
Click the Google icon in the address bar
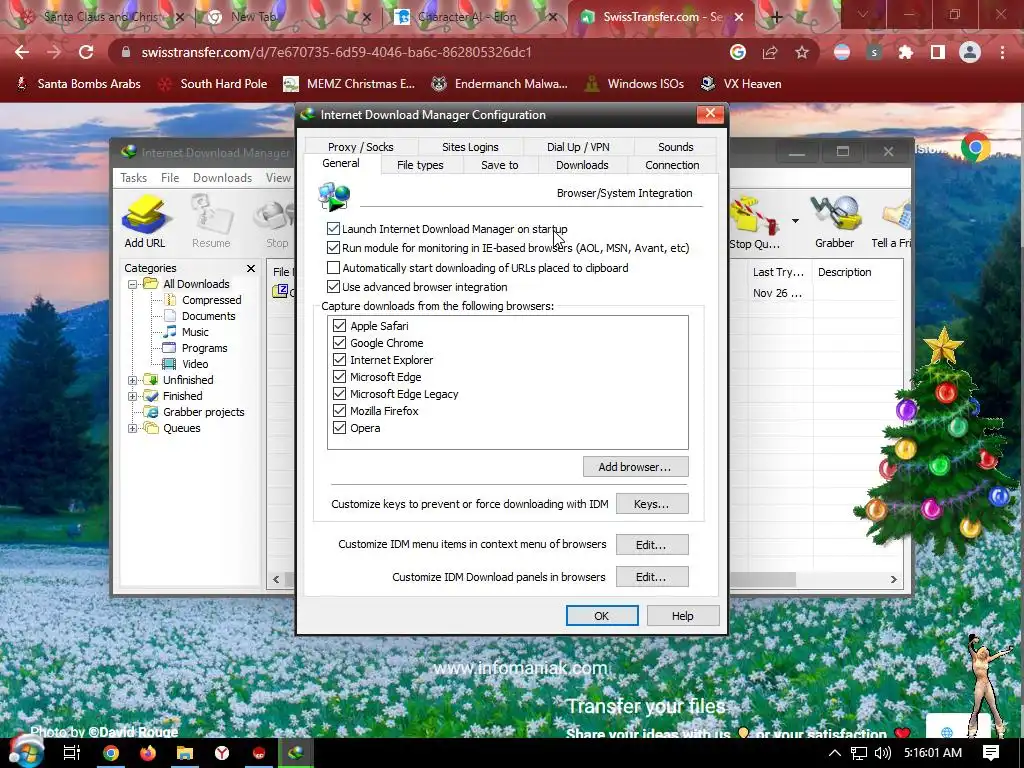(738, 52)
